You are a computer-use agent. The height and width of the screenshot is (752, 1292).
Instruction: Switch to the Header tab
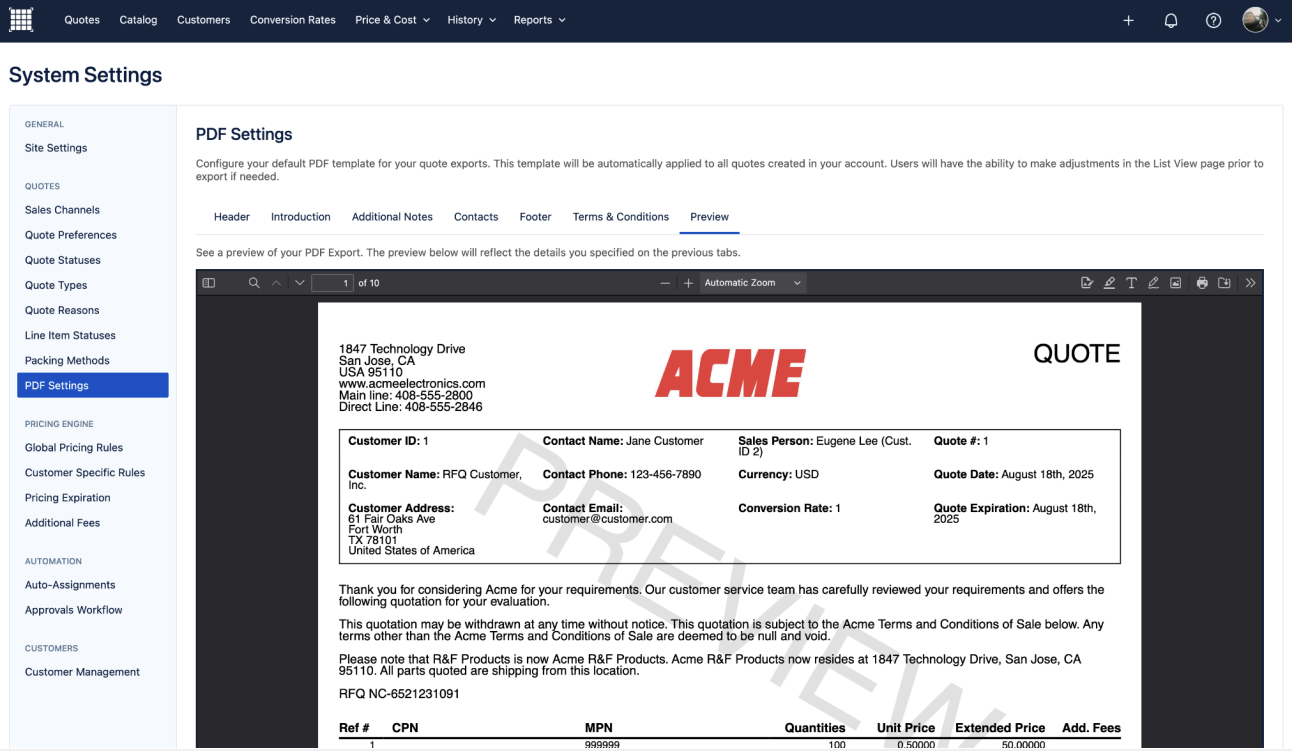click(x=232, y=217)
